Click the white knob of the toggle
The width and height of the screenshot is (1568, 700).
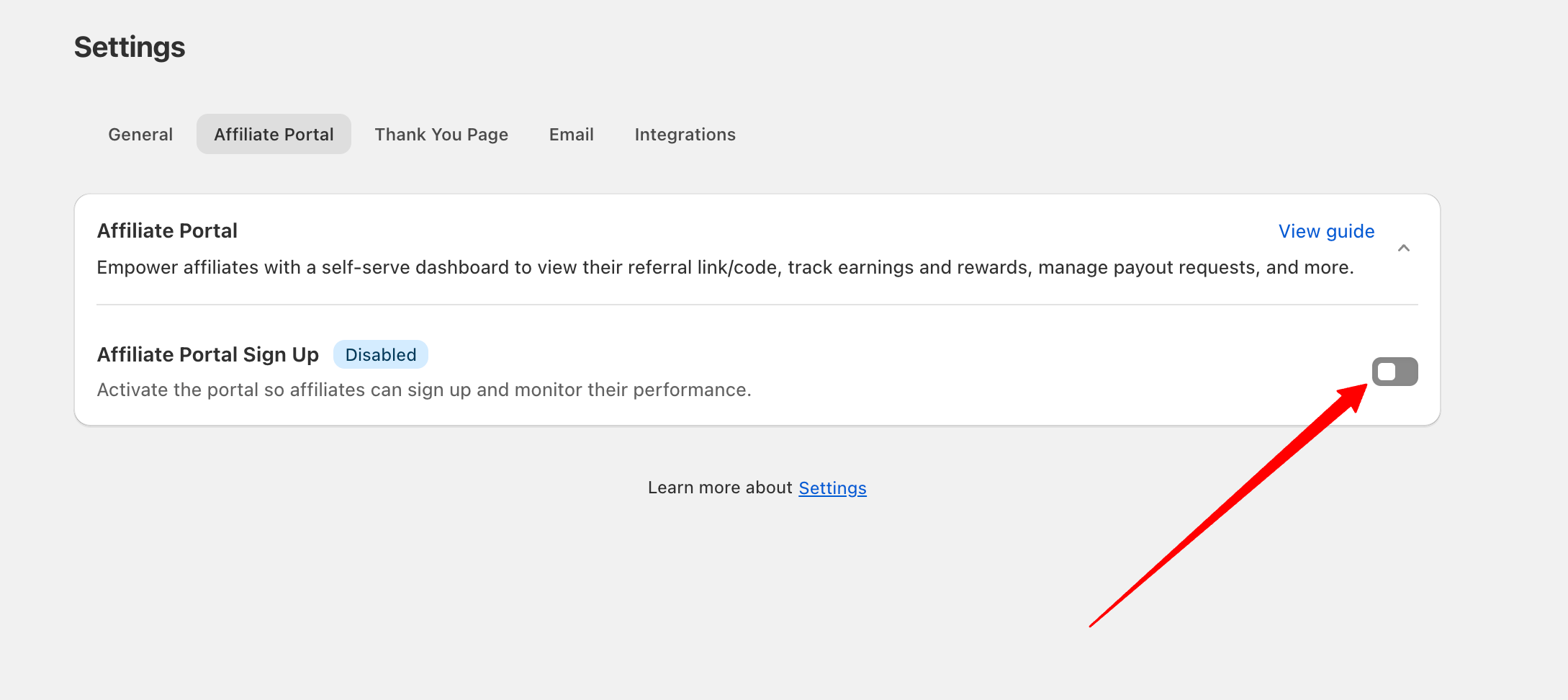1387,372
